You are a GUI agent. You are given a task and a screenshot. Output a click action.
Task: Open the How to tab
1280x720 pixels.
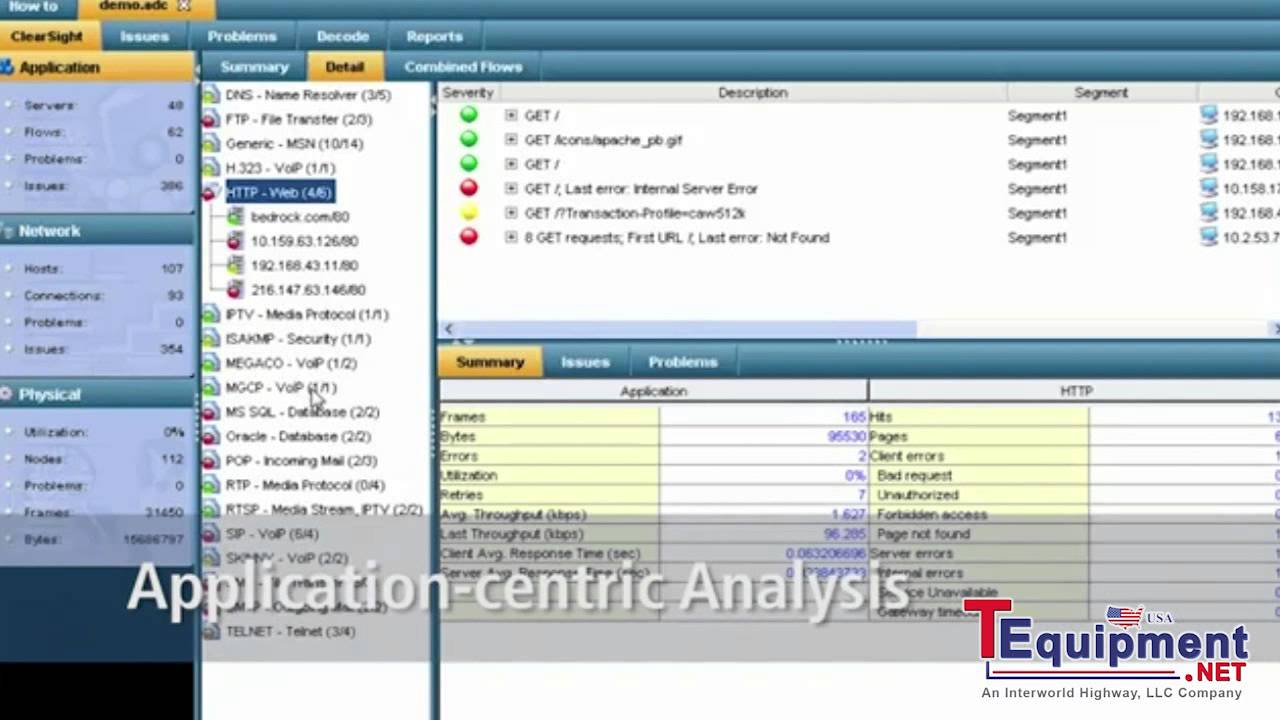(33, 6)
